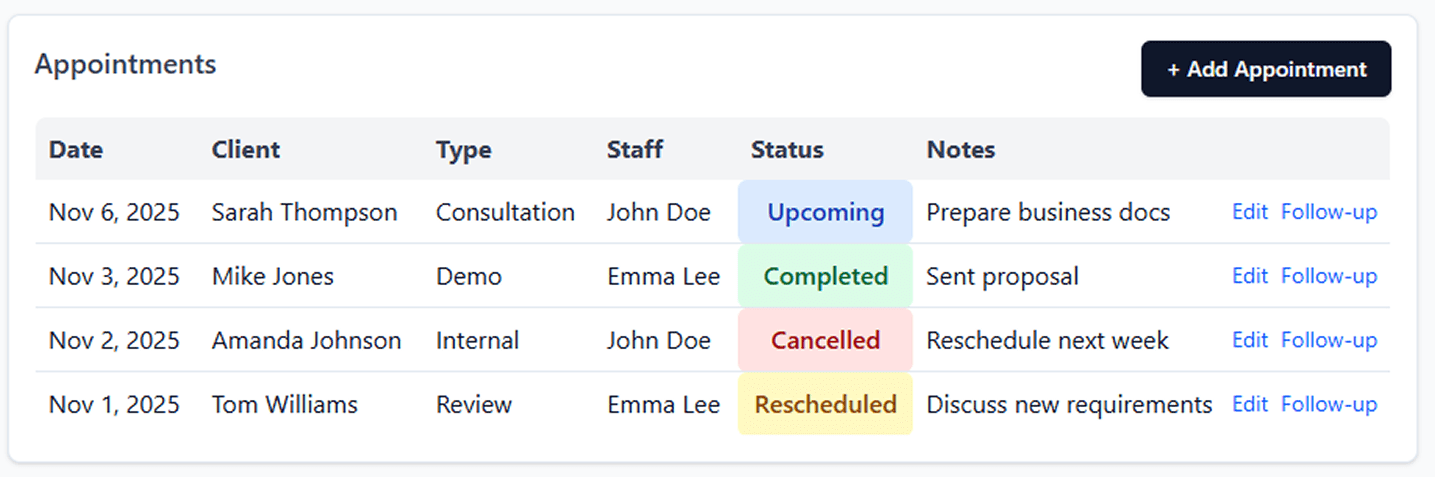The height and width of the screenshot is (477, 1435).
Task: Open Follow-up for Sarah Thompson
Action: click(x=1328, y=212)
